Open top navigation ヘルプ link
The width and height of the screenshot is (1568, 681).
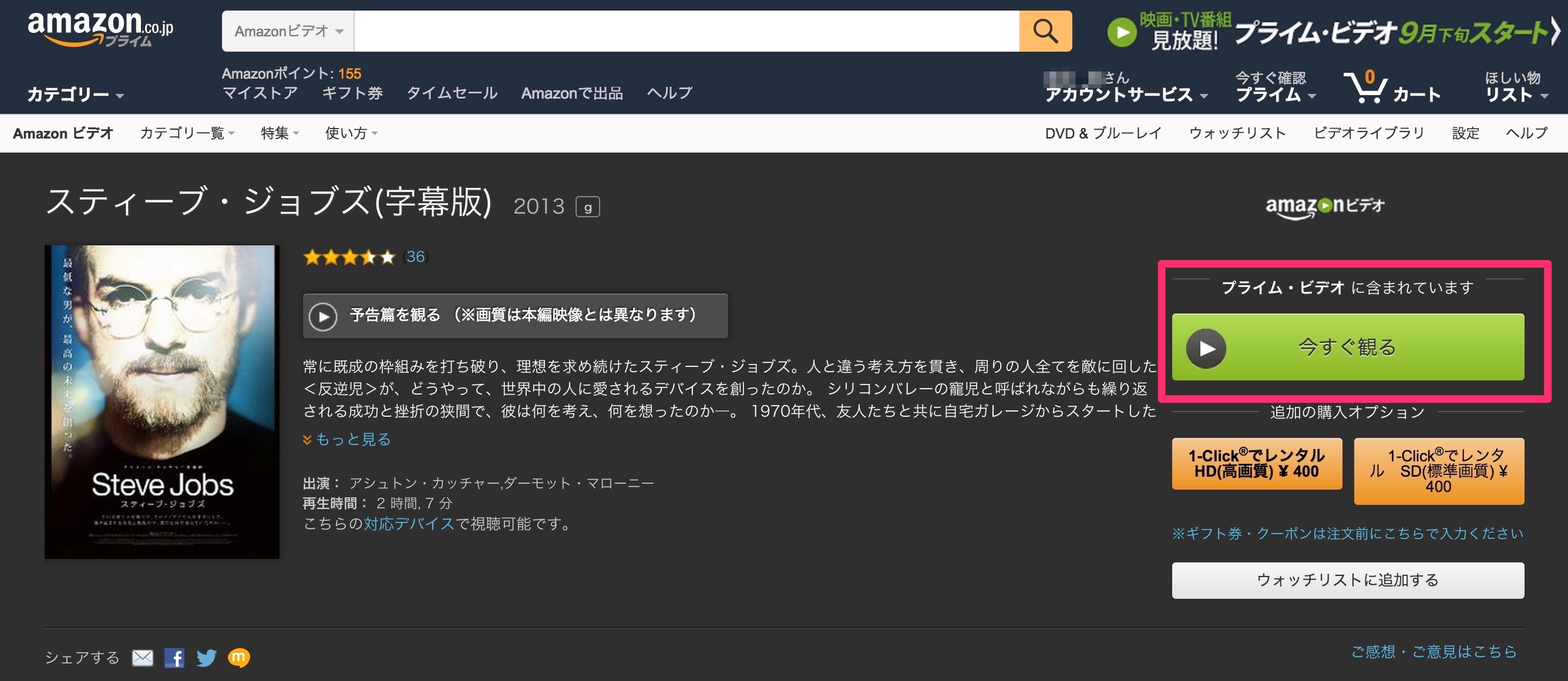(669, 93)
